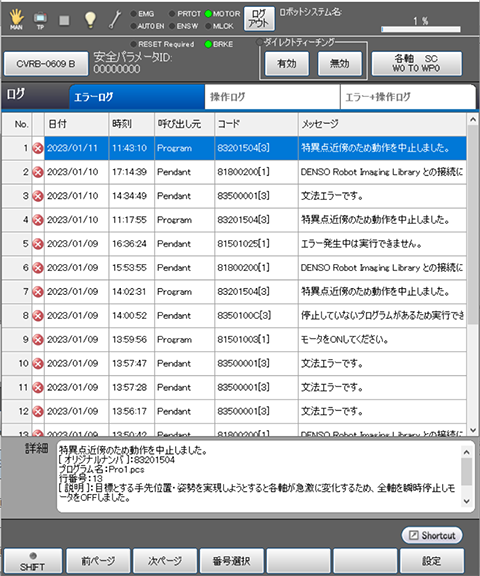Click the Shortcut icon button
Image resolution: width=480 pixels, height=576 pixels.
(x=432, y=535)
